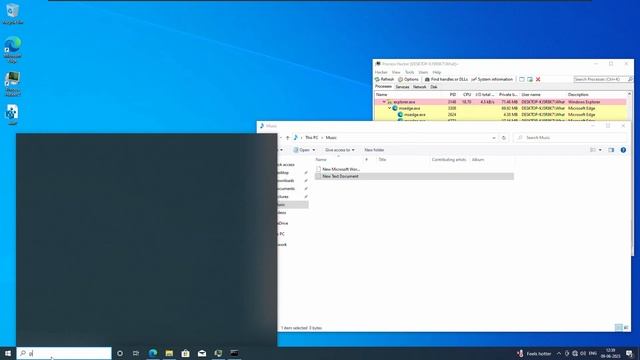Switch to large icons view in status bar
The width and height of the screenshot is (640, 360).
click(626, 327)
